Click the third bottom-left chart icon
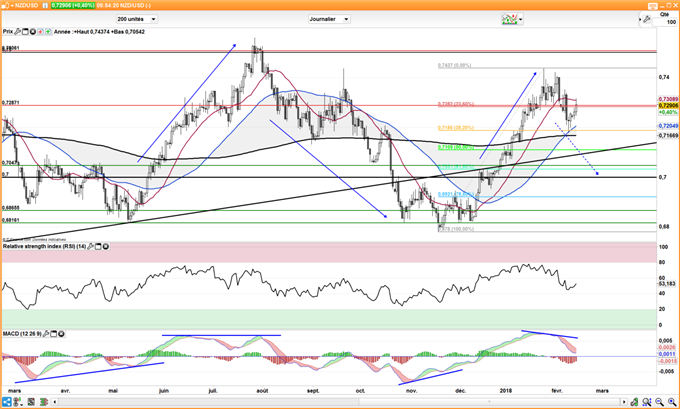The image size is (680, 409). (31, 402)
